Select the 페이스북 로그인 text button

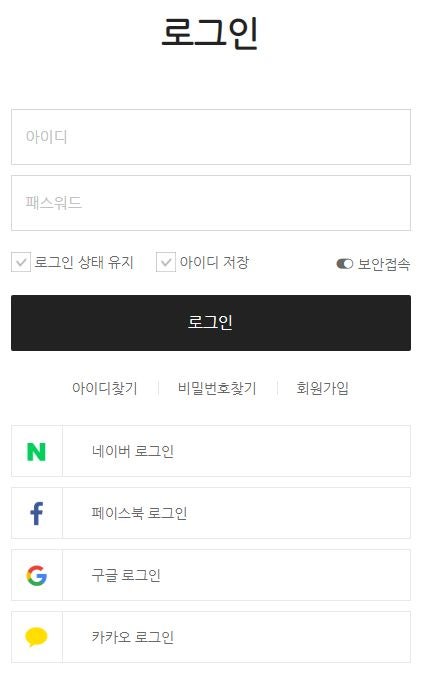(x=236, y=513)
